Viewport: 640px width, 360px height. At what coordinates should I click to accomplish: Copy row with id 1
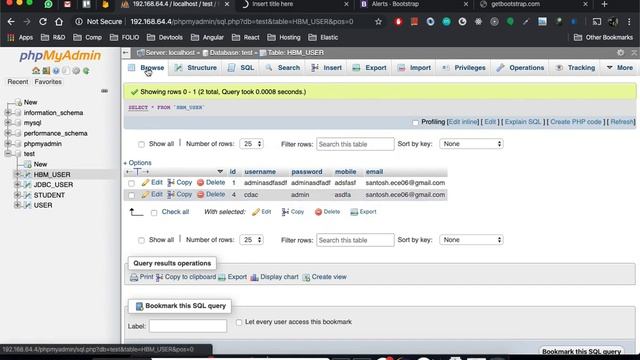point(180,182)
